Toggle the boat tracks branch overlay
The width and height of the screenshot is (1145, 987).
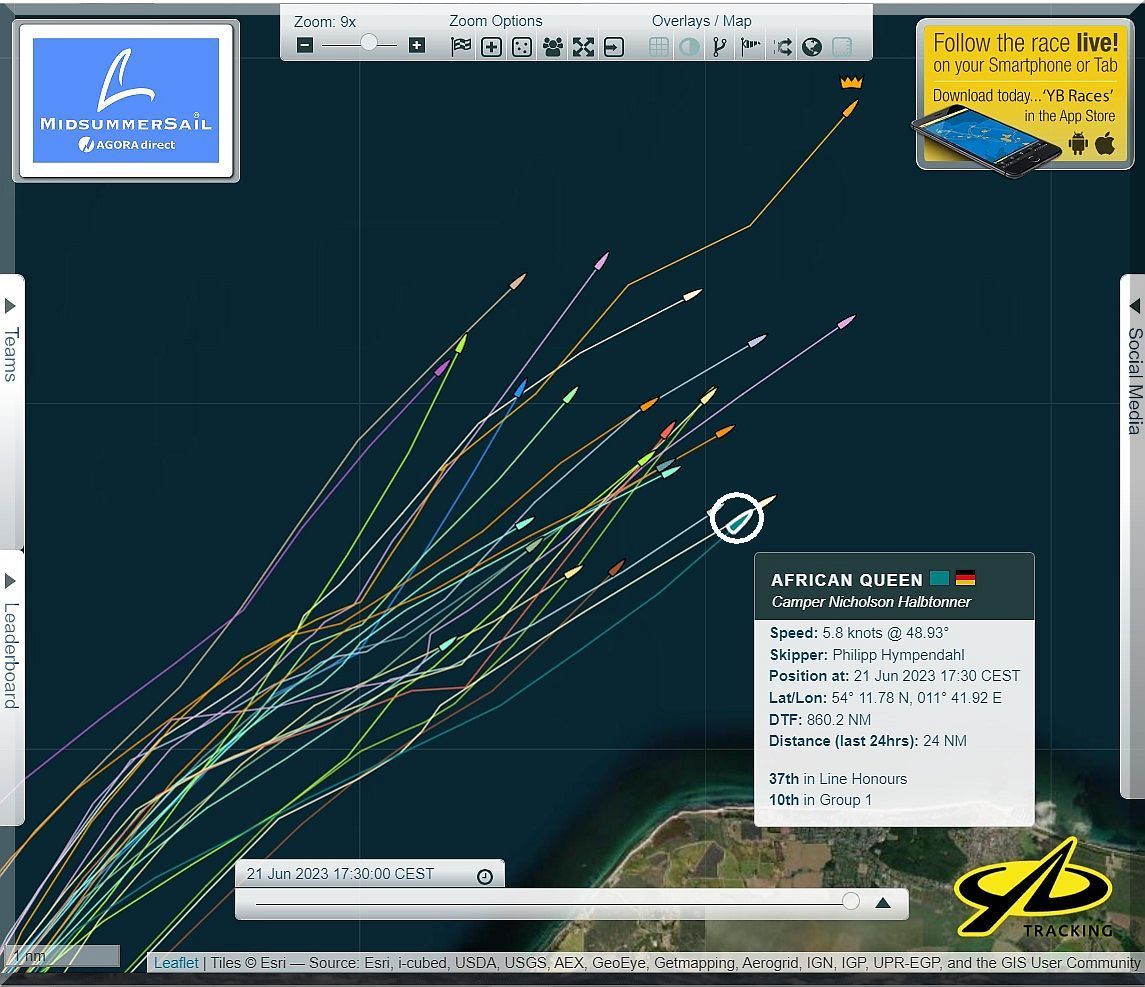[x=719, y=46]
